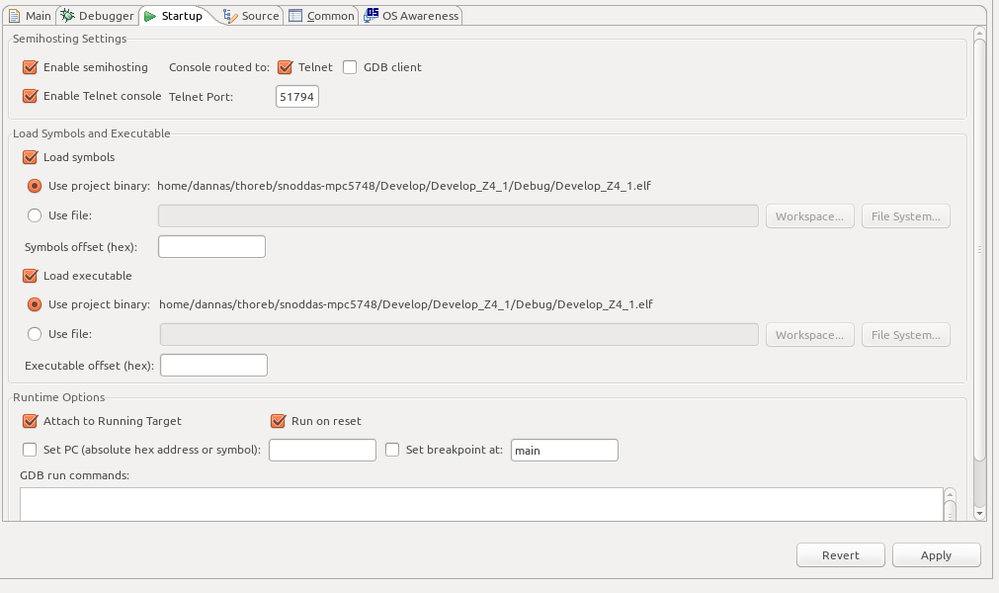Click Workspace button for symbols file
Image resolution: width=999 pixels, height=593 pixels.
point(810,216)
